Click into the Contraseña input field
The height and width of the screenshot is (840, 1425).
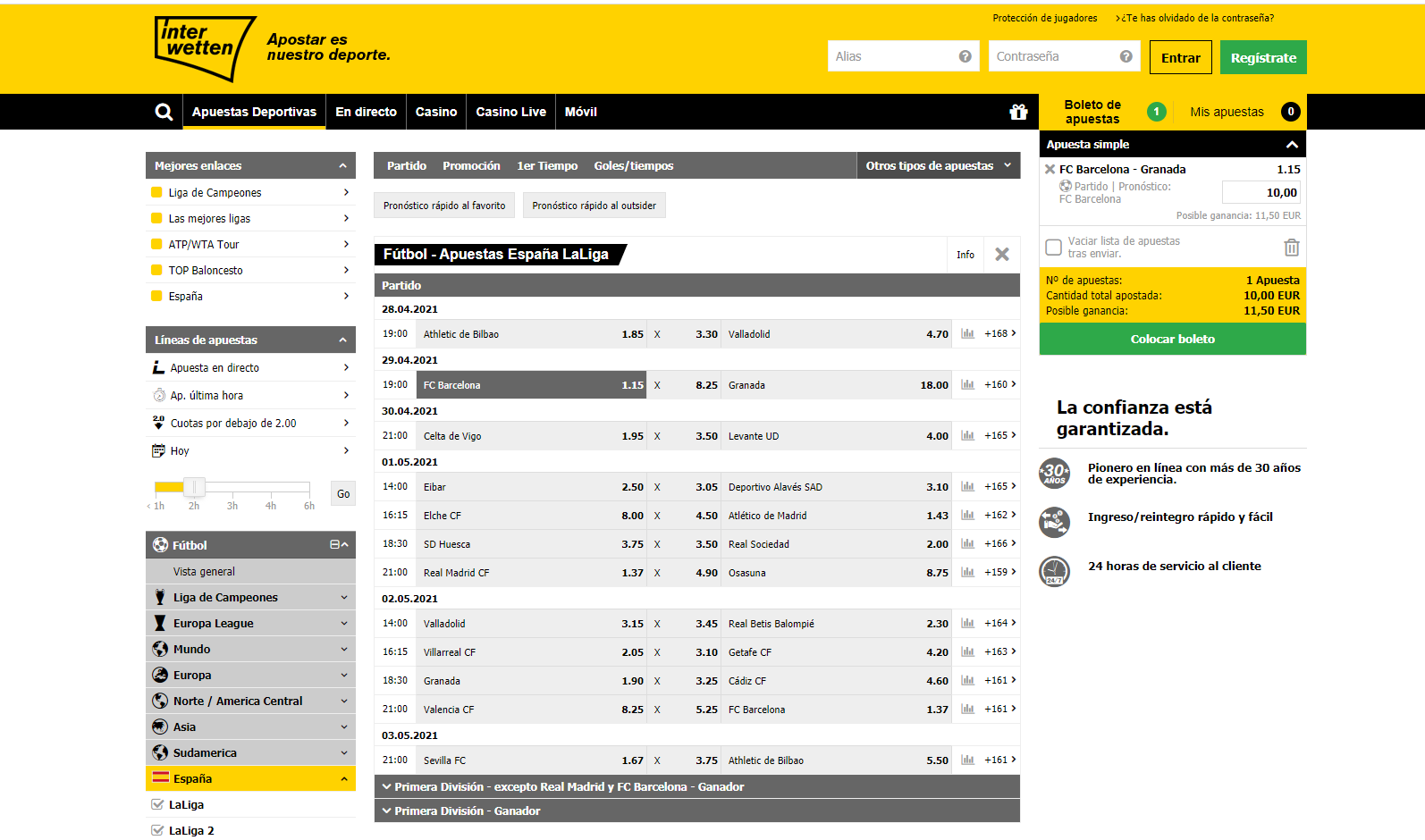point(1064,56)
